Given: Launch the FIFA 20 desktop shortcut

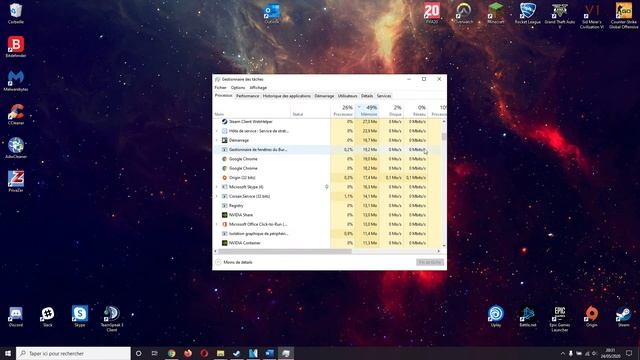Looking at the screenshot, I should tap(432, 13).
